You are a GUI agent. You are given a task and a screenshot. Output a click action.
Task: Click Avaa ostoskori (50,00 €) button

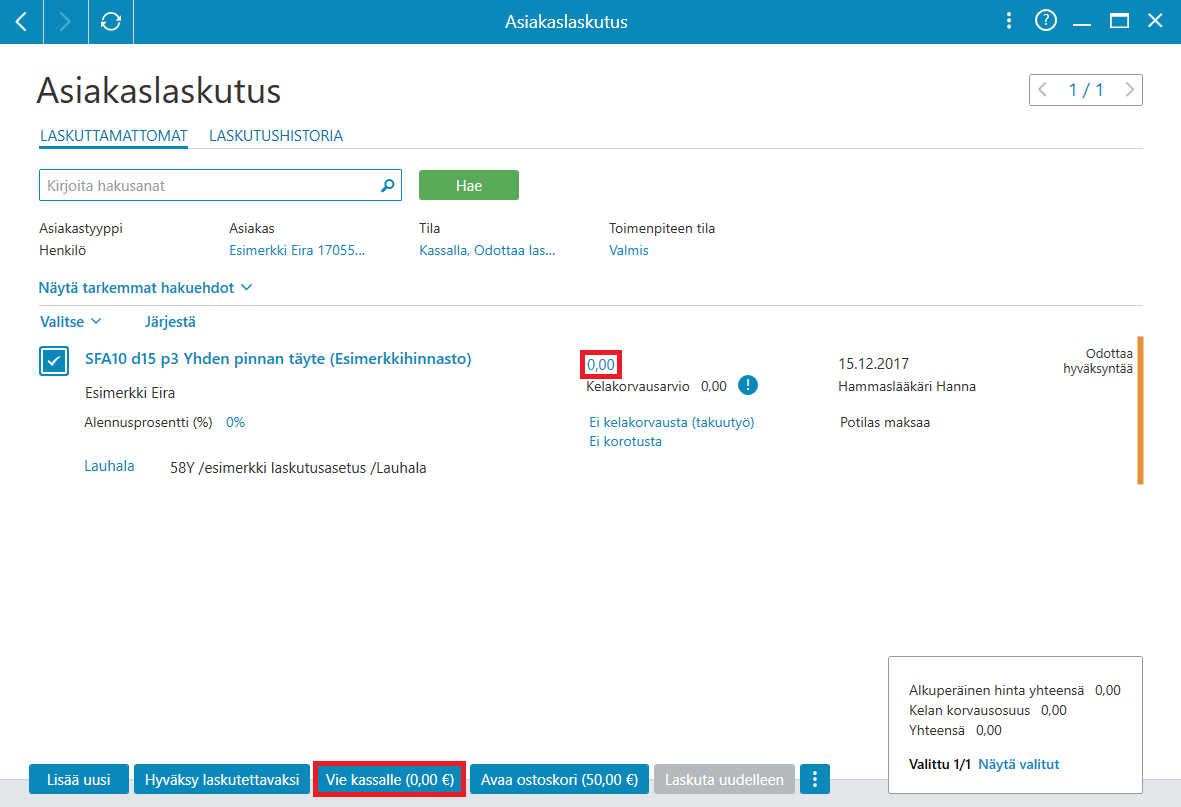[x=559, y=779]
